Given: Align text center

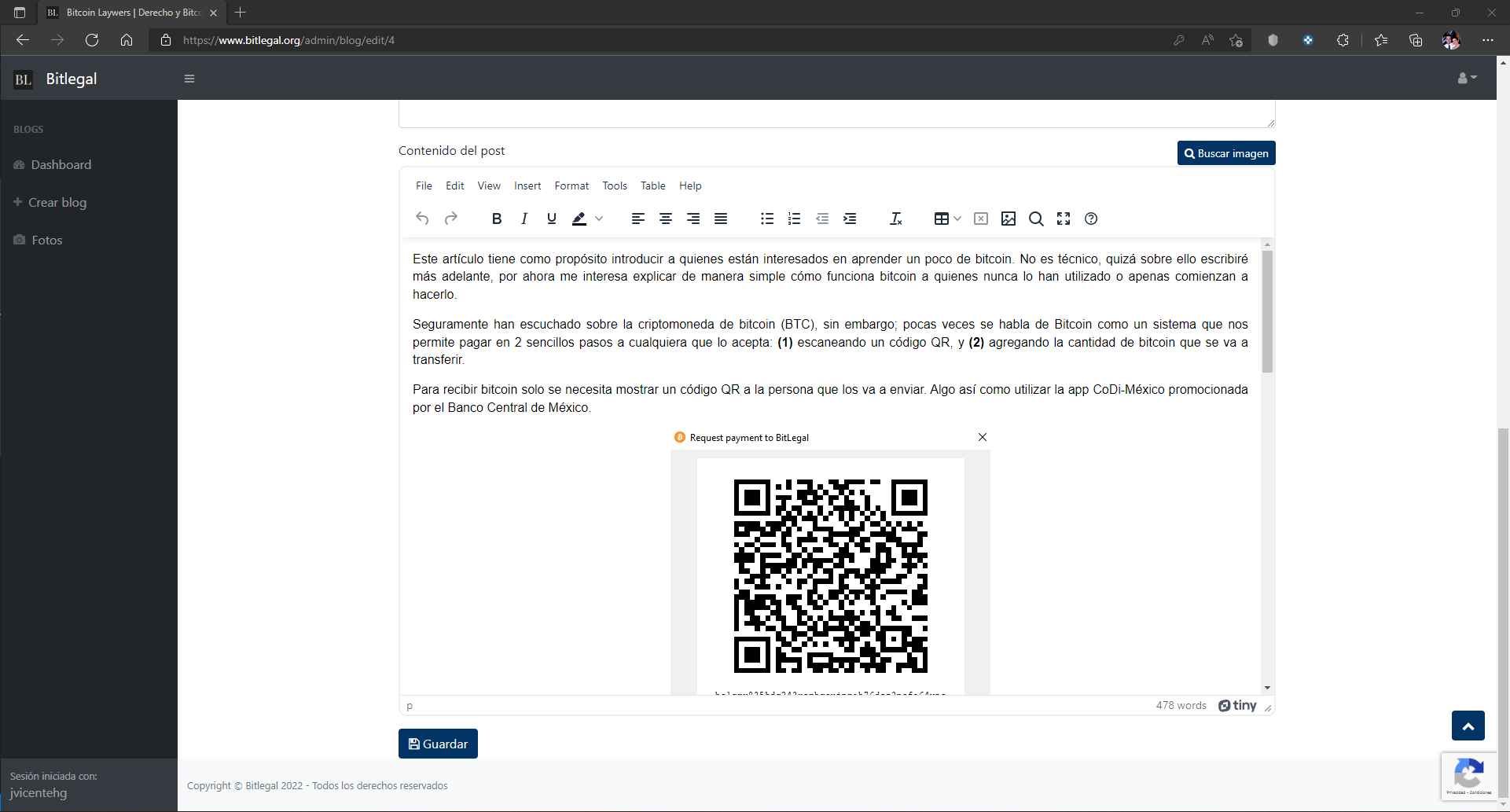Looking at the screenshot, I should click(666, 219).
